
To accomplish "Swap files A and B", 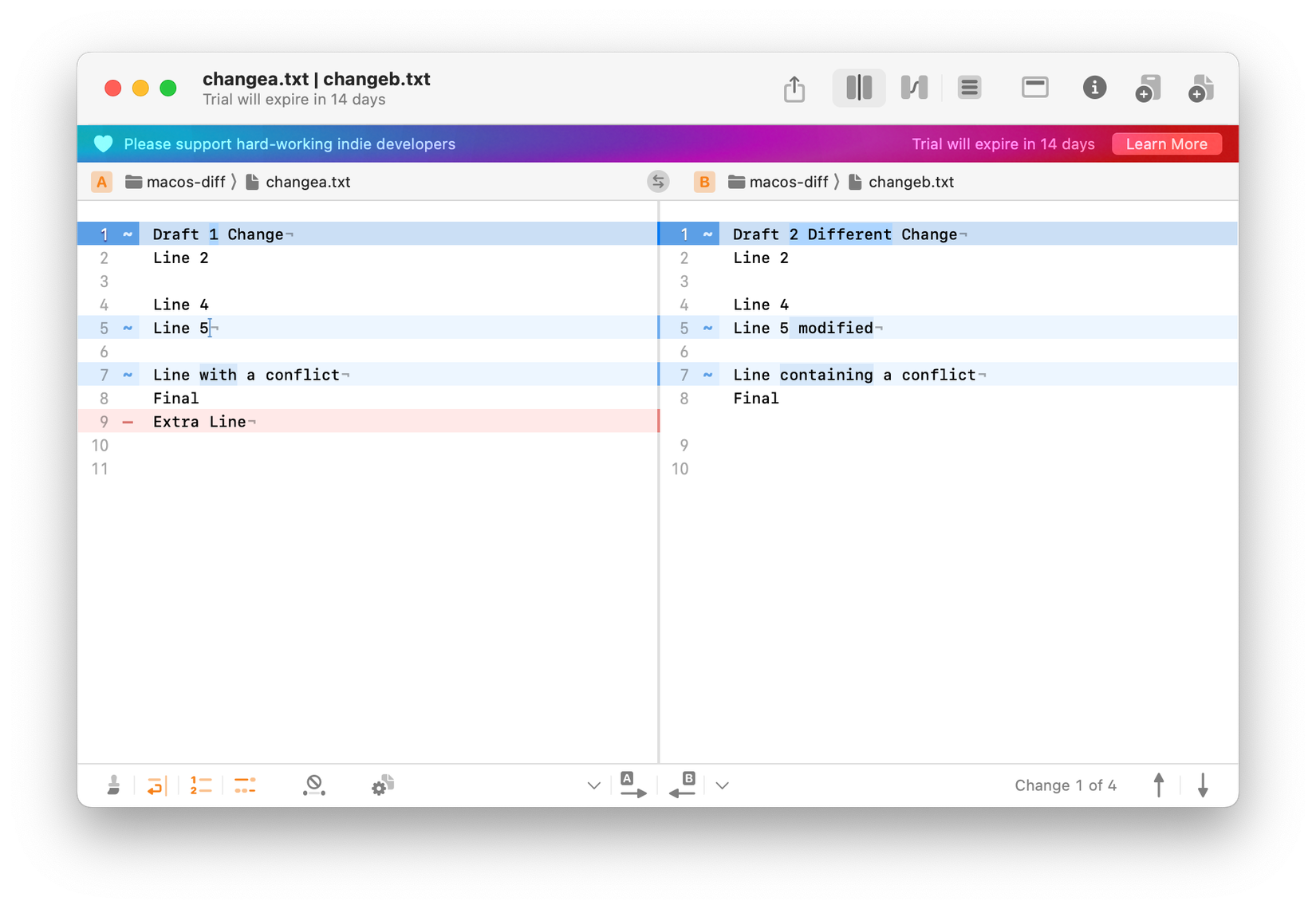I will (x=657, y=181).
